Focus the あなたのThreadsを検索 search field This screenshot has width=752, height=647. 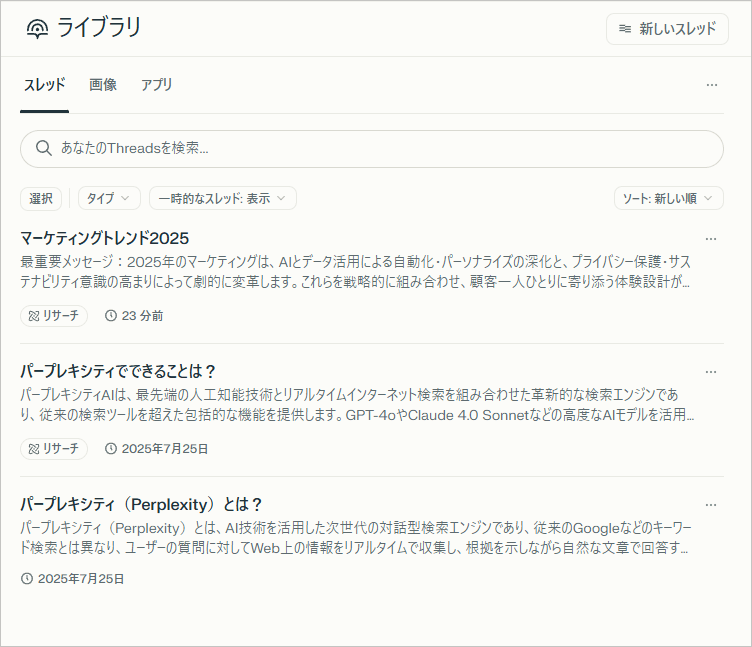[380, 148]
